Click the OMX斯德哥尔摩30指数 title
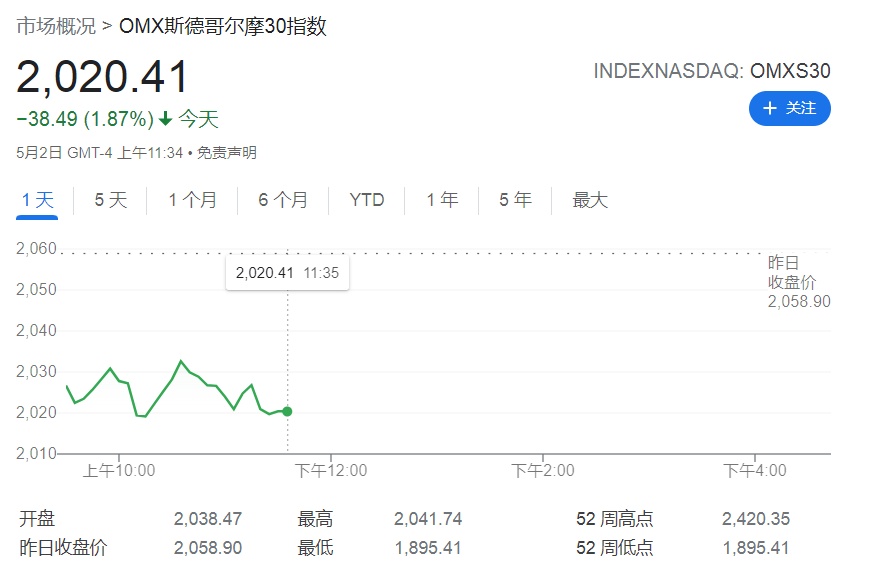The width and height of the screenshot is (874, 571). (x=222, y=26)
